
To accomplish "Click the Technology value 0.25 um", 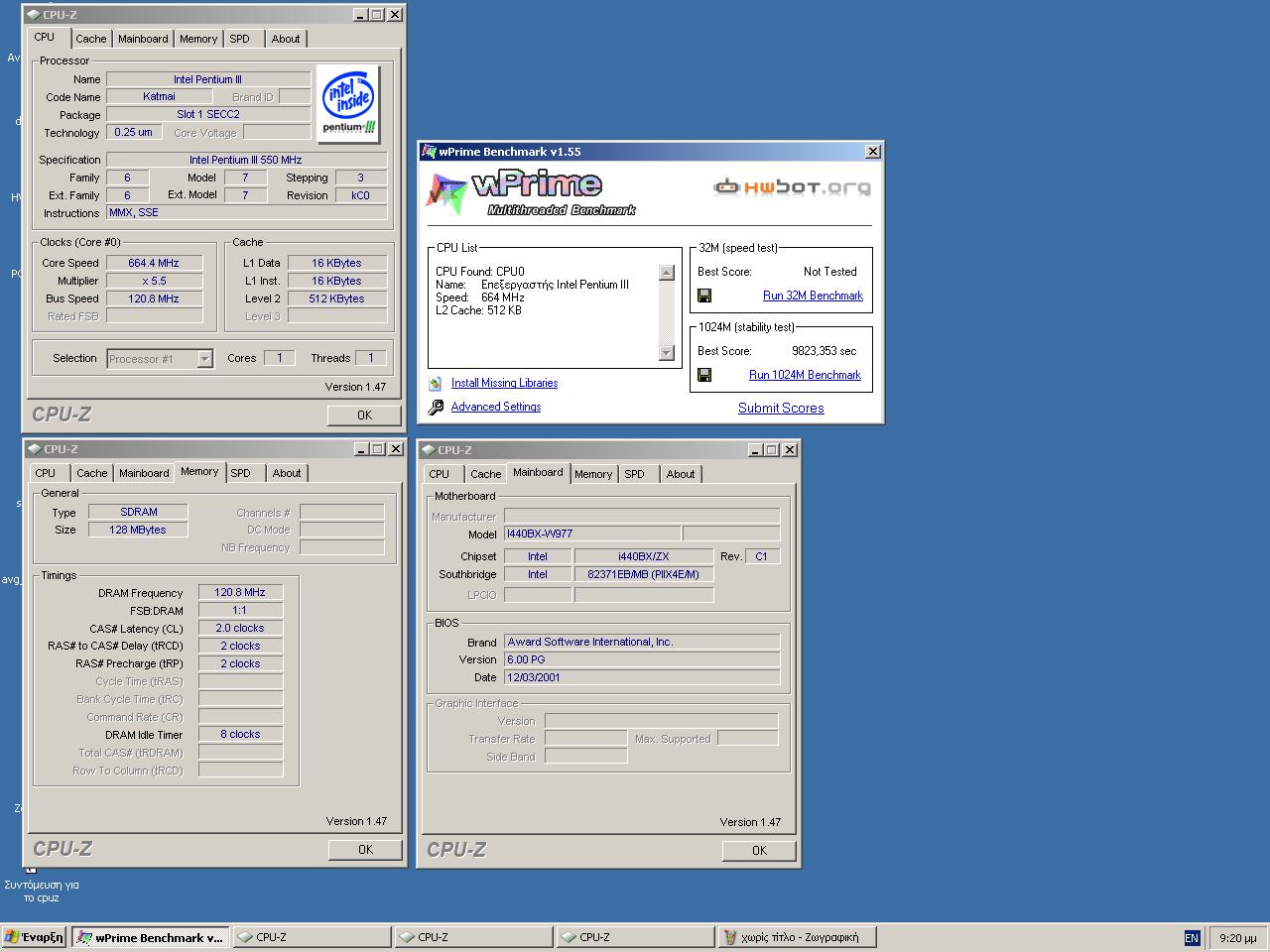I will [133, 132].
